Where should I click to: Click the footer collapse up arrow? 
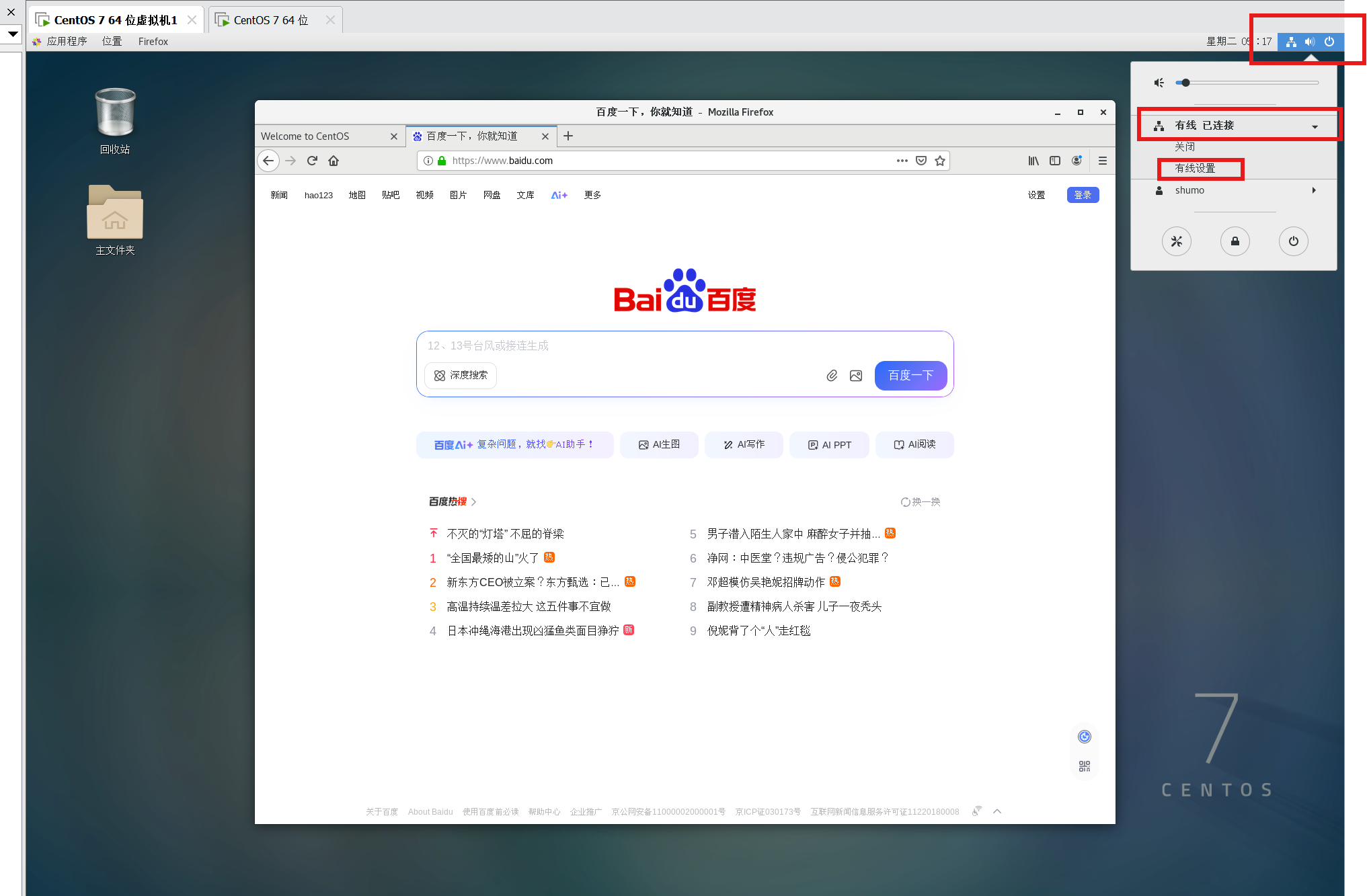(997, 811)
